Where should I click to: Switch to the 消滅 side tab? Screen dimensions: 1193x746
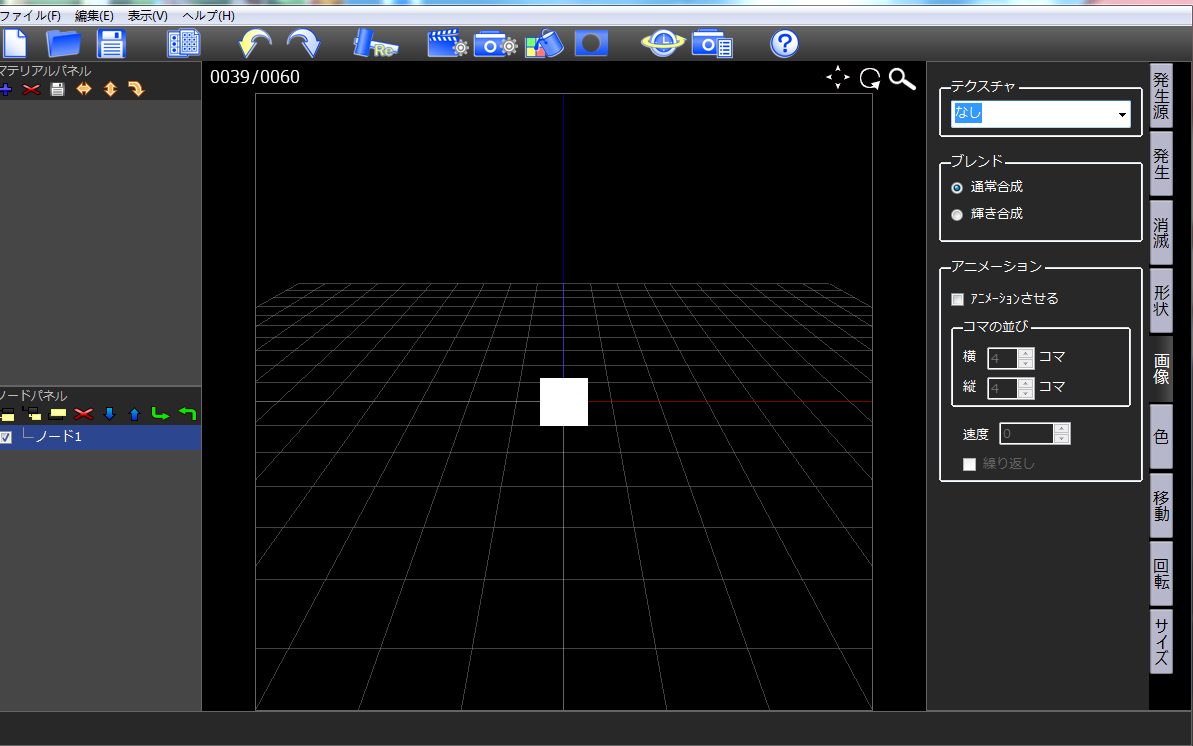1160,233
